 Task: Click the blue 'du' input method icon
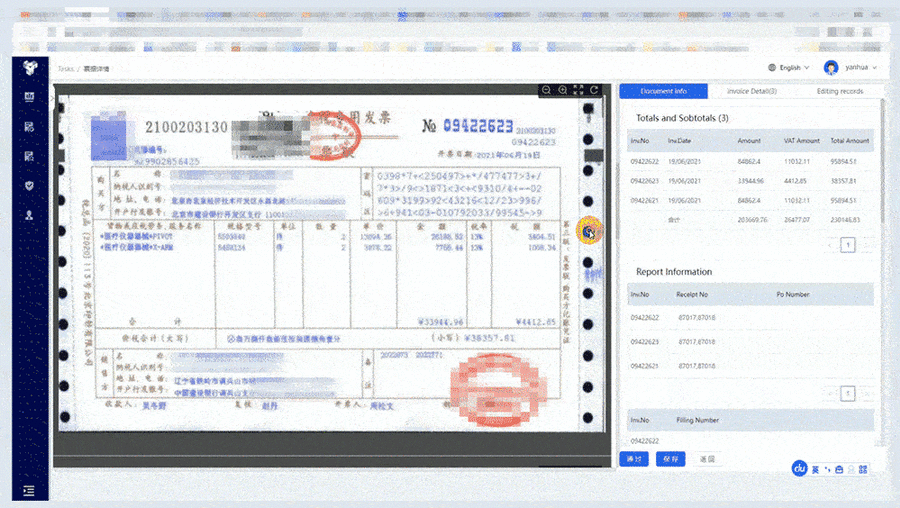(x=799, y=468)
